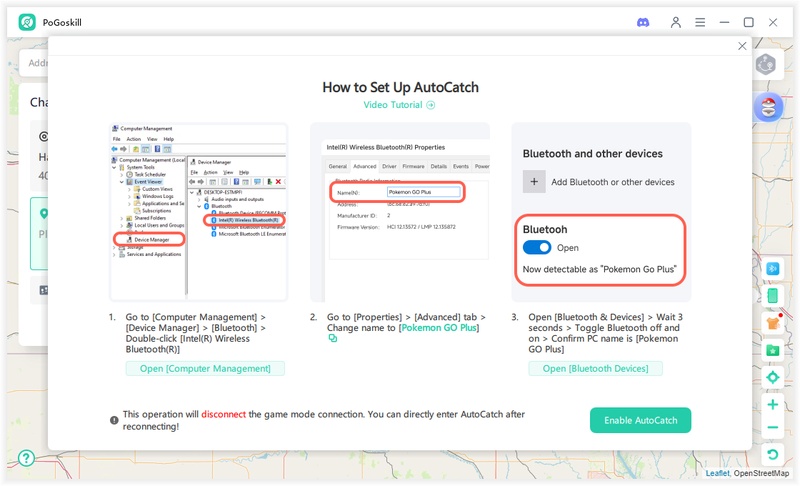Click the PoGoskill app logo
The width and height of the screenshot is (800, 486).
point(27,22)
